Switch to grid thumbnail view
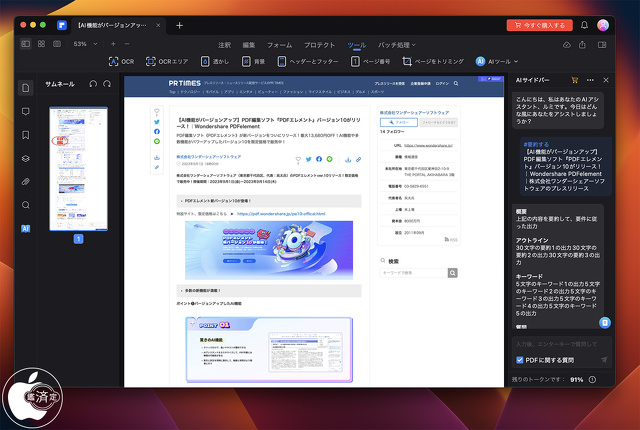 click(41, 44)
